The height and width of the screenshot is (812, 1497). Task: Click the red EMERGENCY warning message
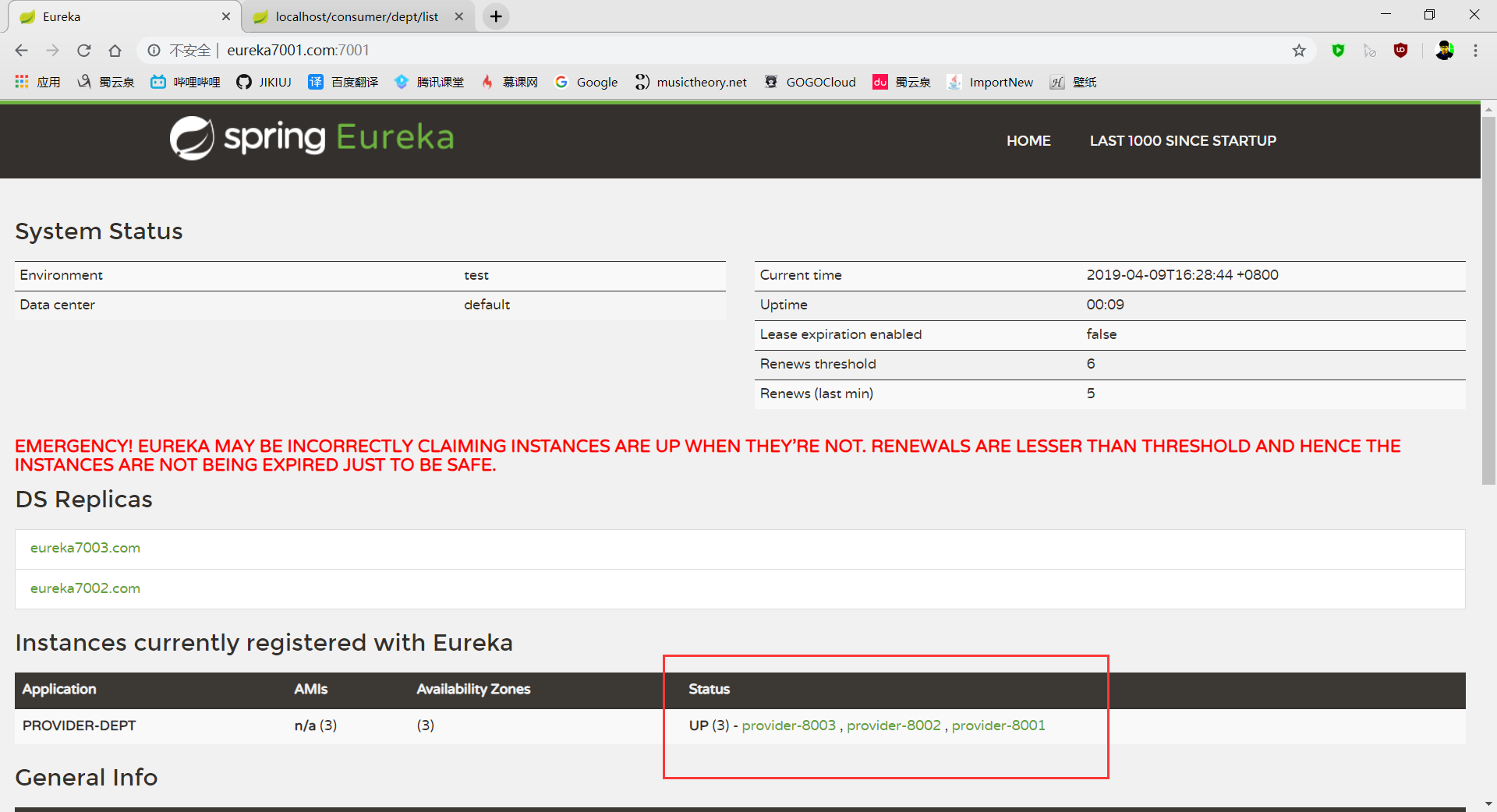(x=708, y=456)
